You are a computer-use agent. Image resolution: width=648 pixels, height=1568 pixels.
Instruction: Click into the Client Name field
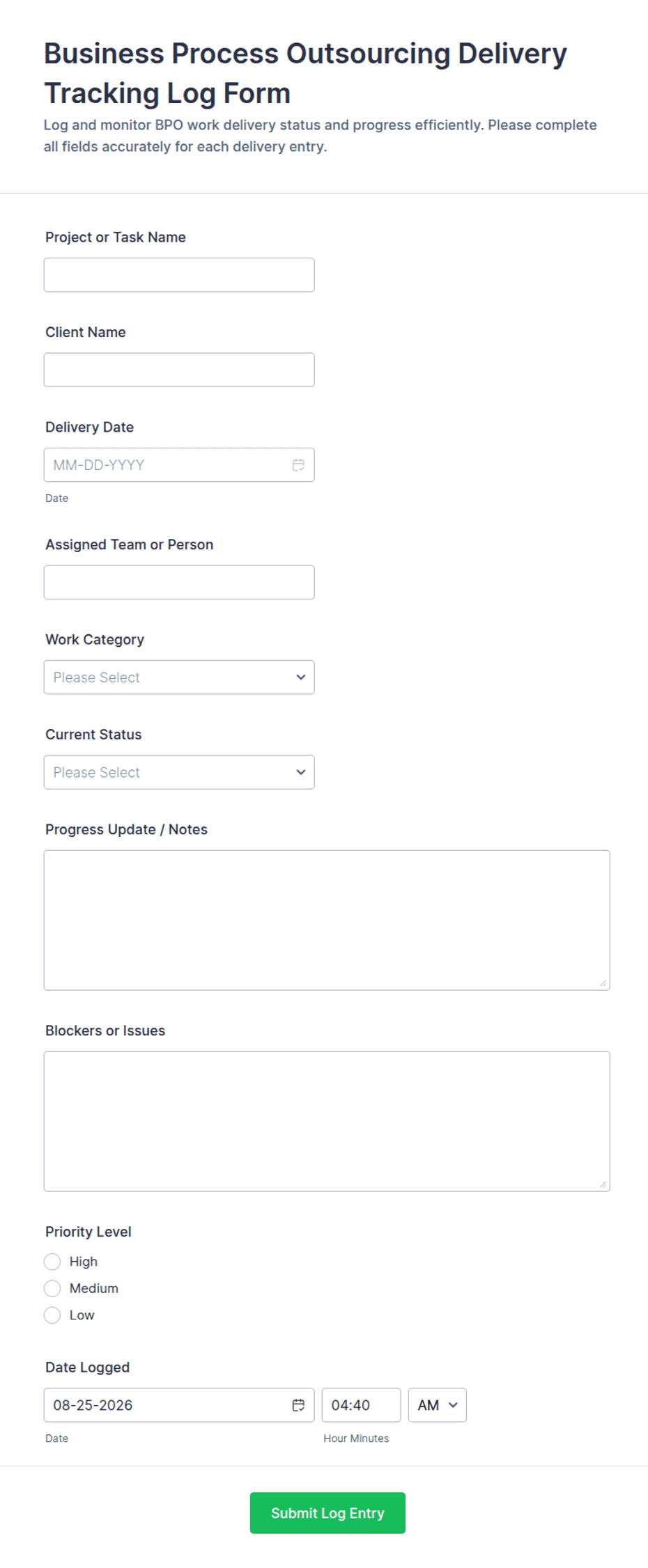pos(179,370)
